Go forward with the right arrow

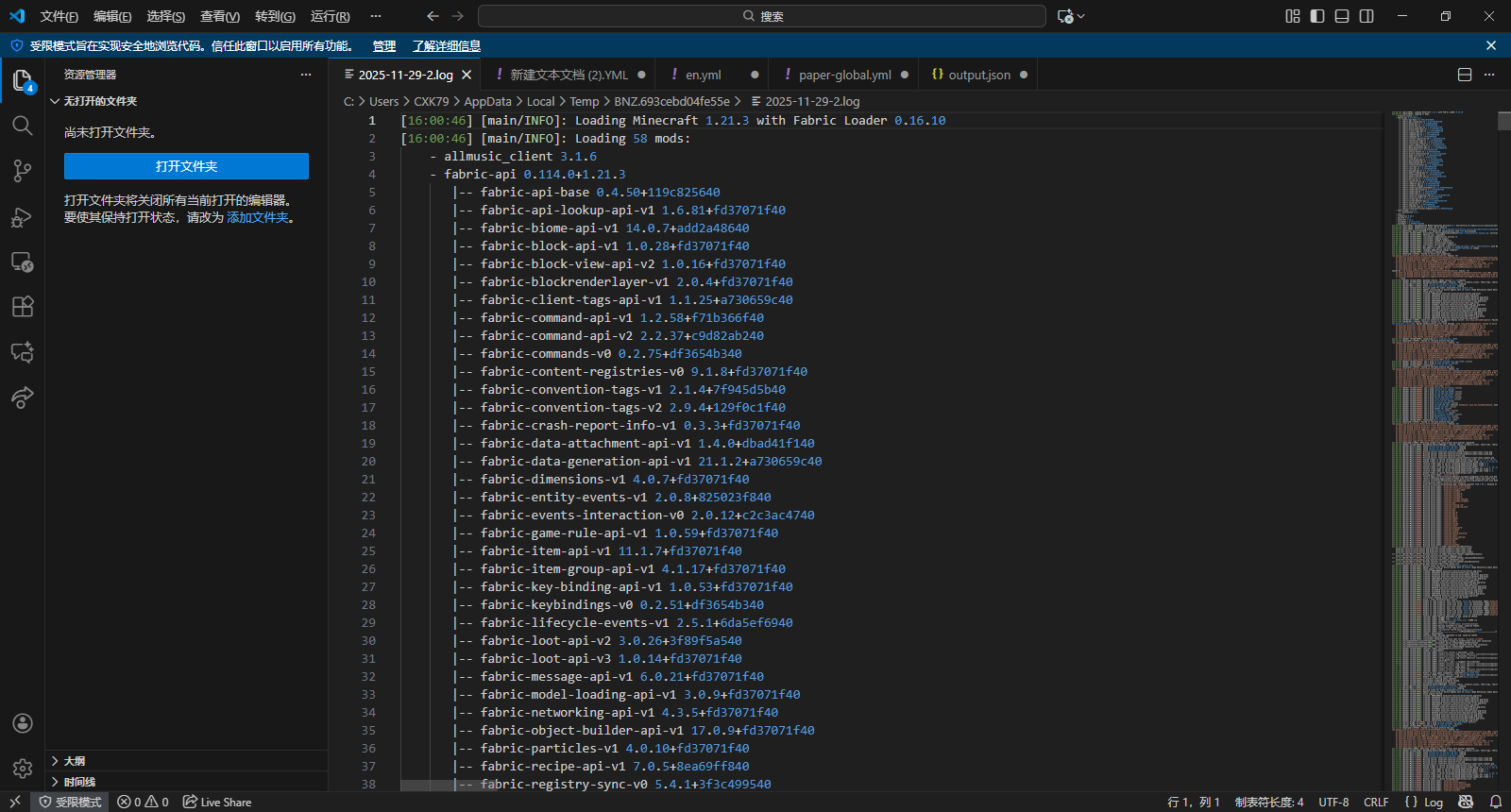coord(458,16)
